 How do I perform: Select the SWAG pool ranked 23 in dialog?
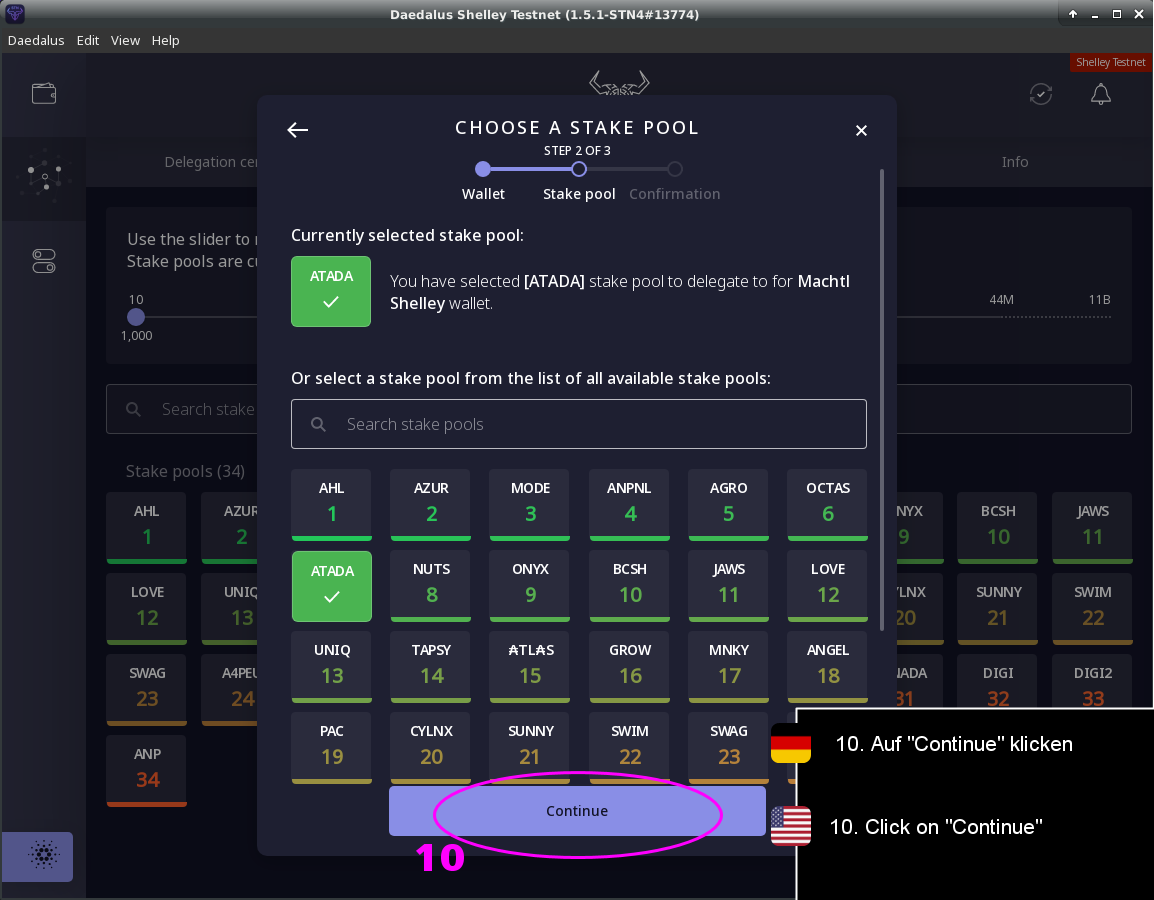729,746
